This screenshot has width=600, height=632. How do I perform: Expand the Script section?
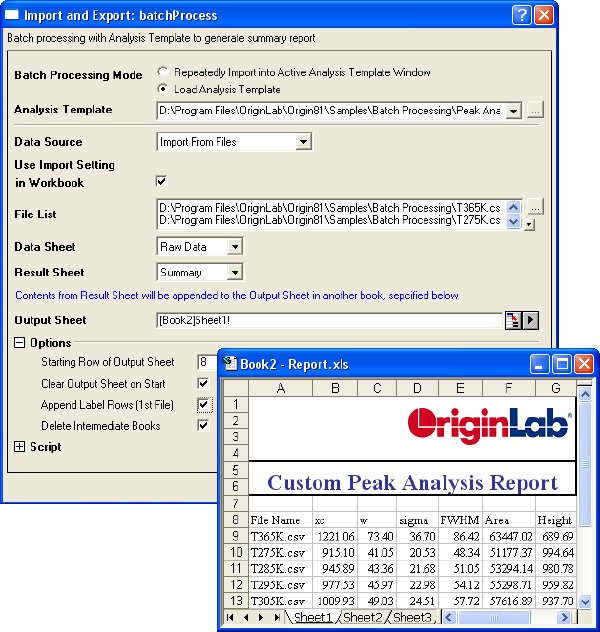19,447
